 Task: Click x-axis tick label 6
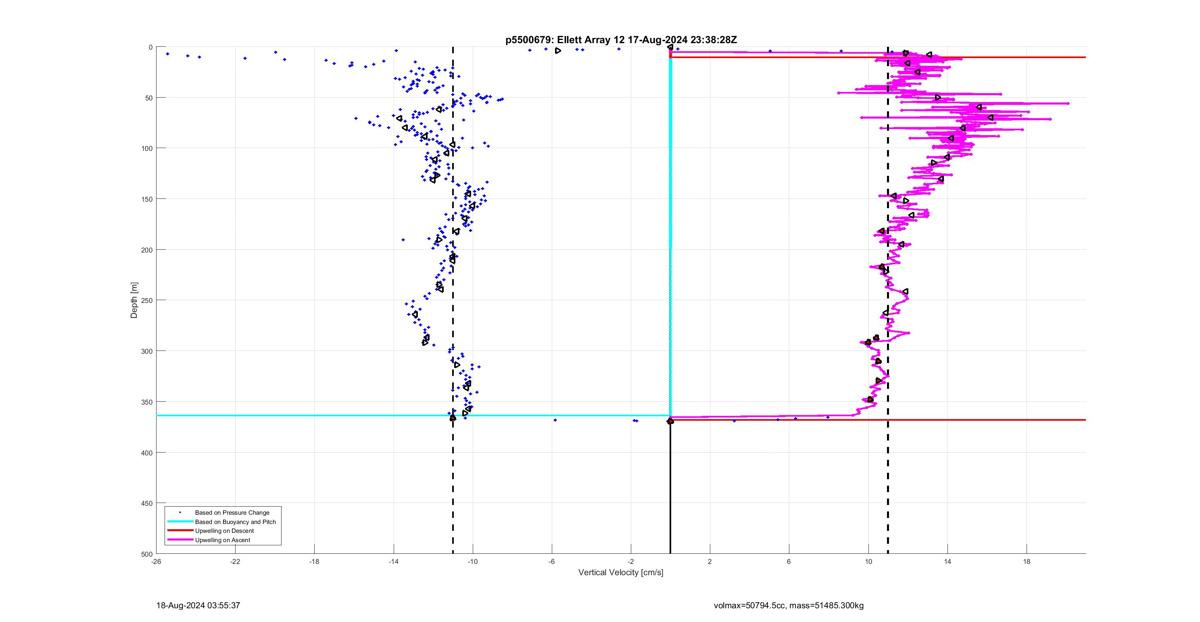click(789, 562)
